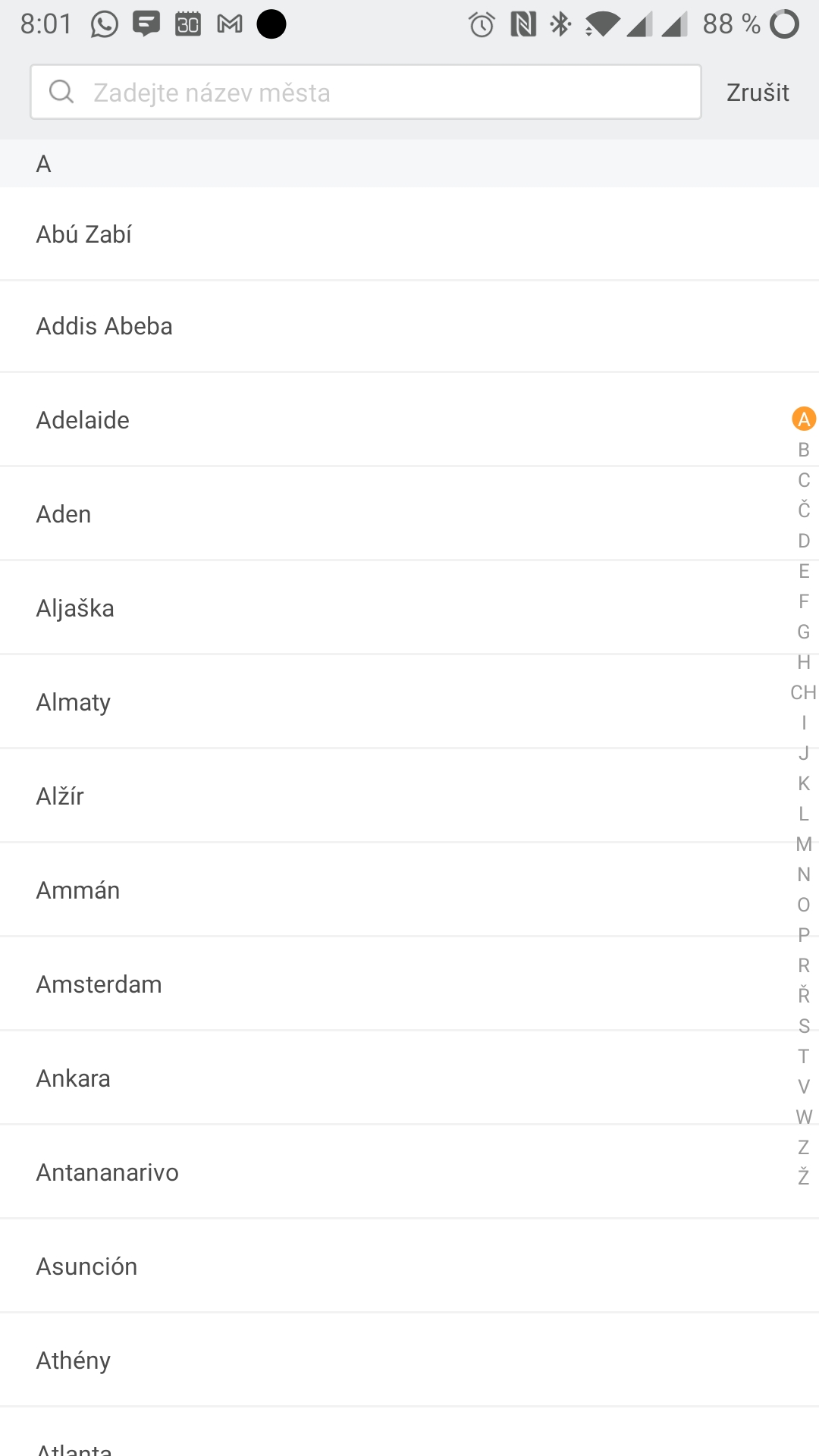Jump to letter M in index
The image size is (819, 1456).
point(803,844)
